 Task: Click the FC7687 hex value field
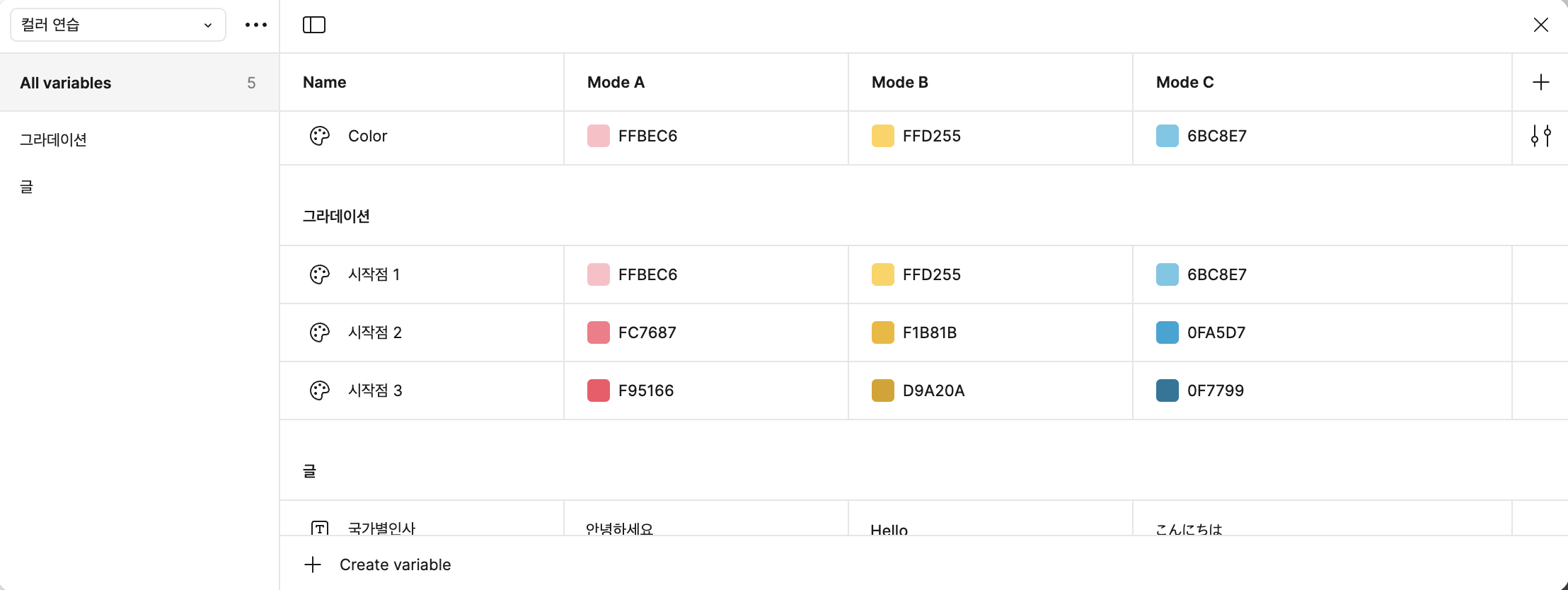click(647, 332)
